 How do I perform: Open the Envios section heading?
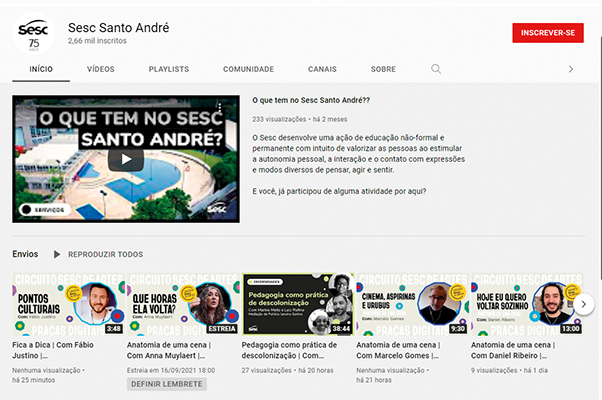coord(25,254)
